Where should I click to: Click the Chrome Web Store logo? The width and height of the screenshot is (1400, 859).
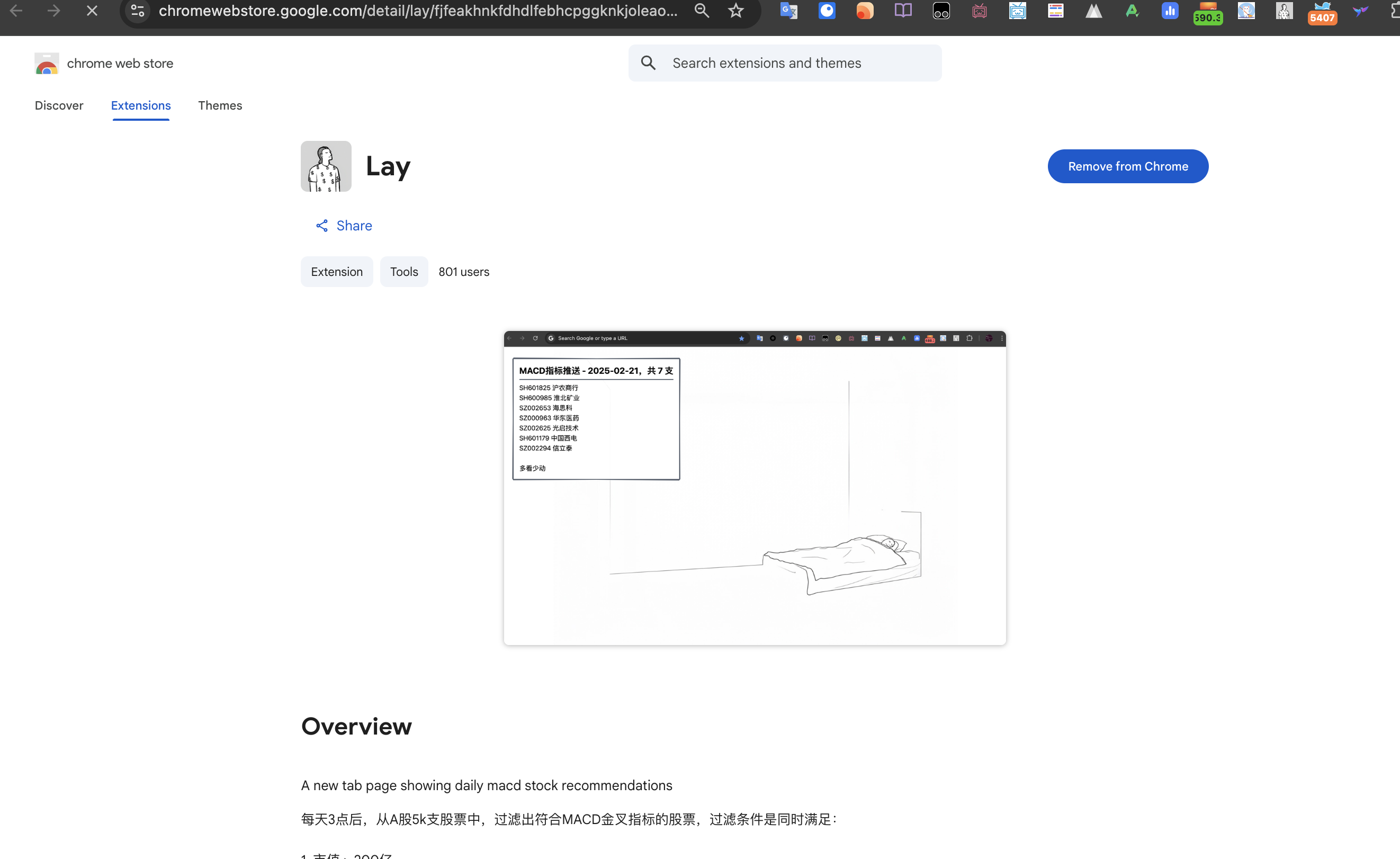click(47, 64)
